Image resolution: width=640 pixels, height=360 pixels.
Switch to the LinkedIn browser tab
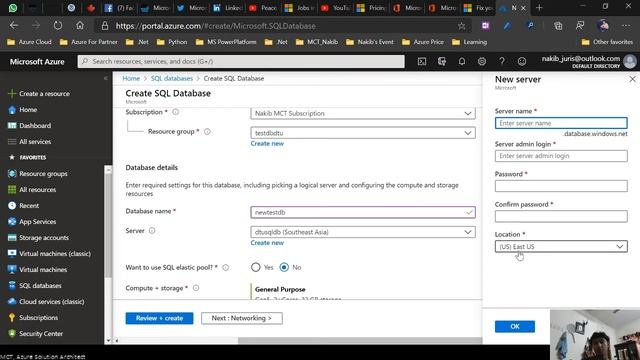[228, 8]
